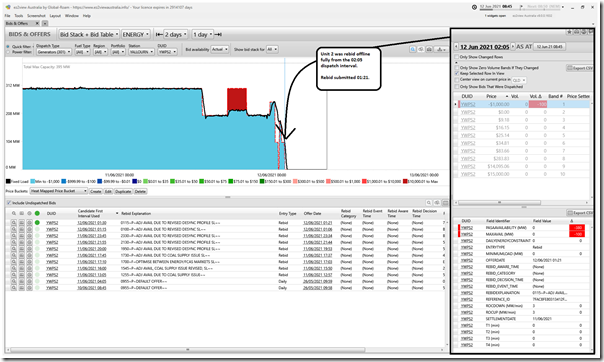This screenshot has height=362, width=604.
Task: Toggle Include Undispatched Bids checkbox
Action: pos(9,203)
